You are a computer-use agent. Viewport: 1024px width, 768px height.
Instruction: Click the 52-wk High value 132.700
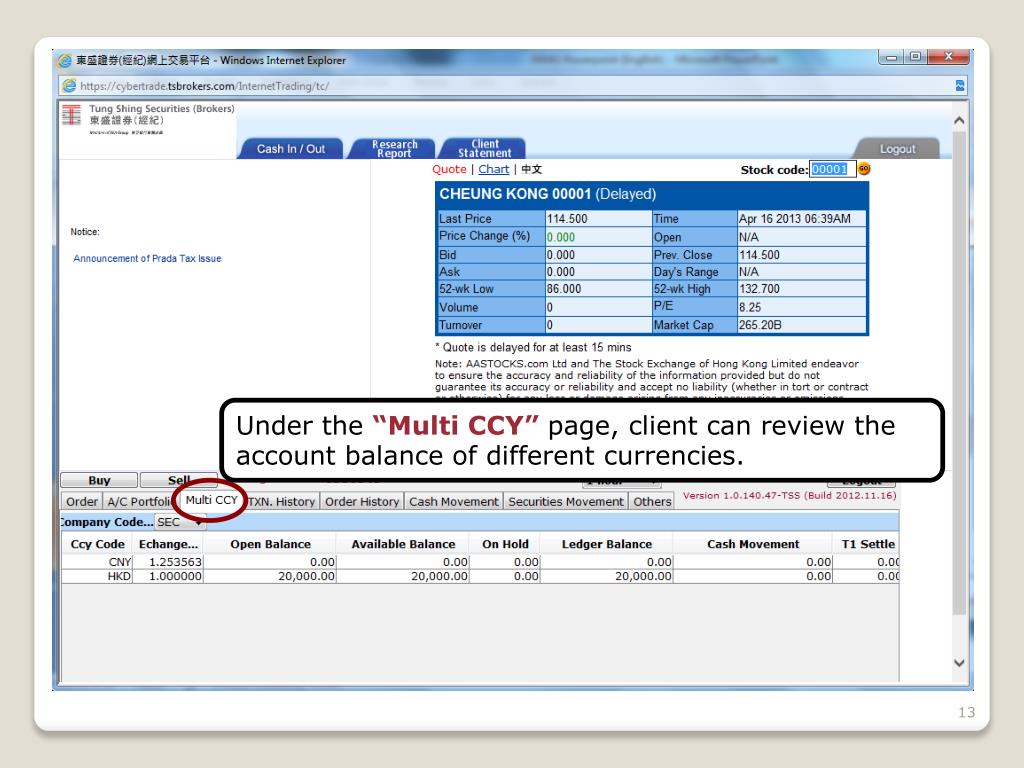point(759,289)
